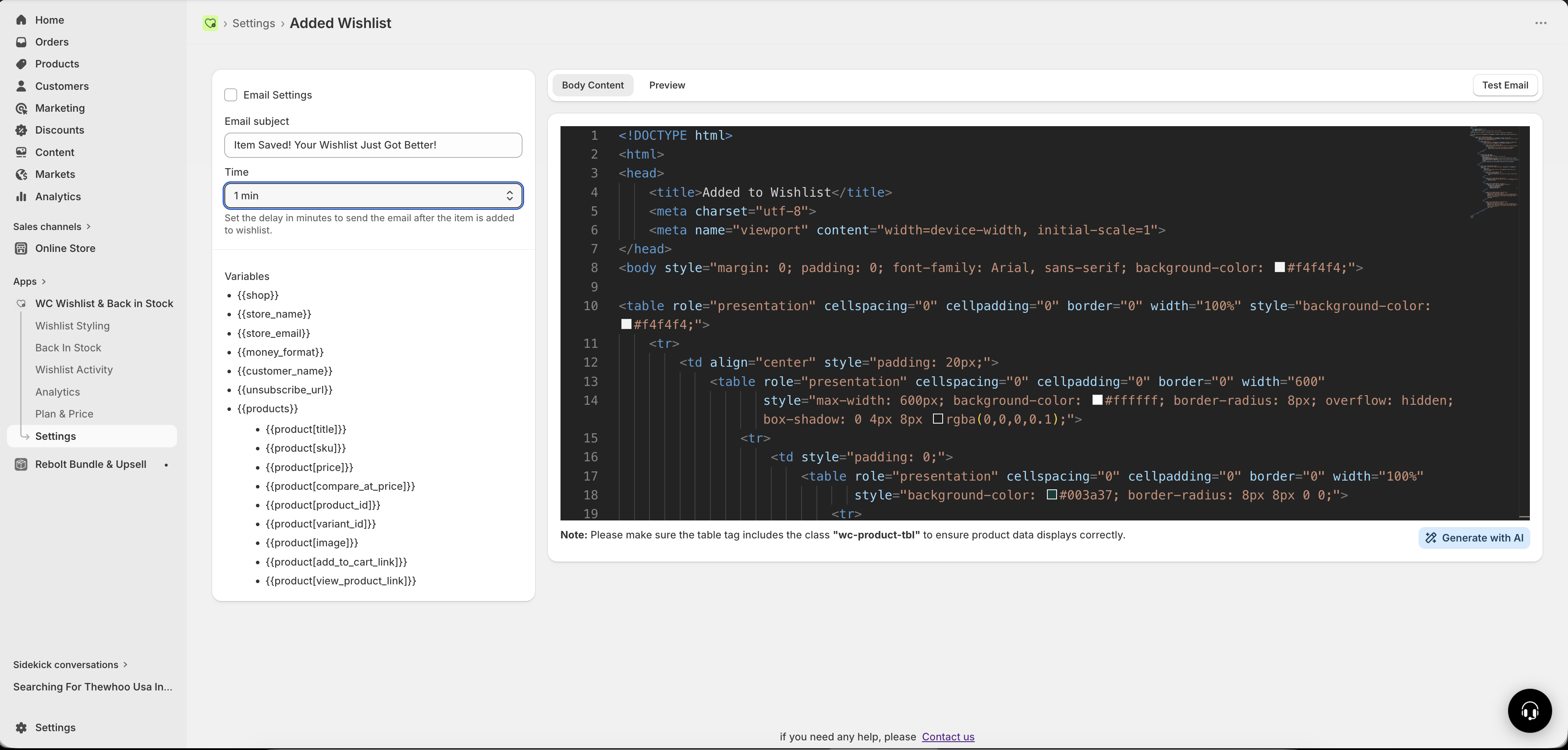Click the #ffffff color swatch on line 14

coord(1097,400)
